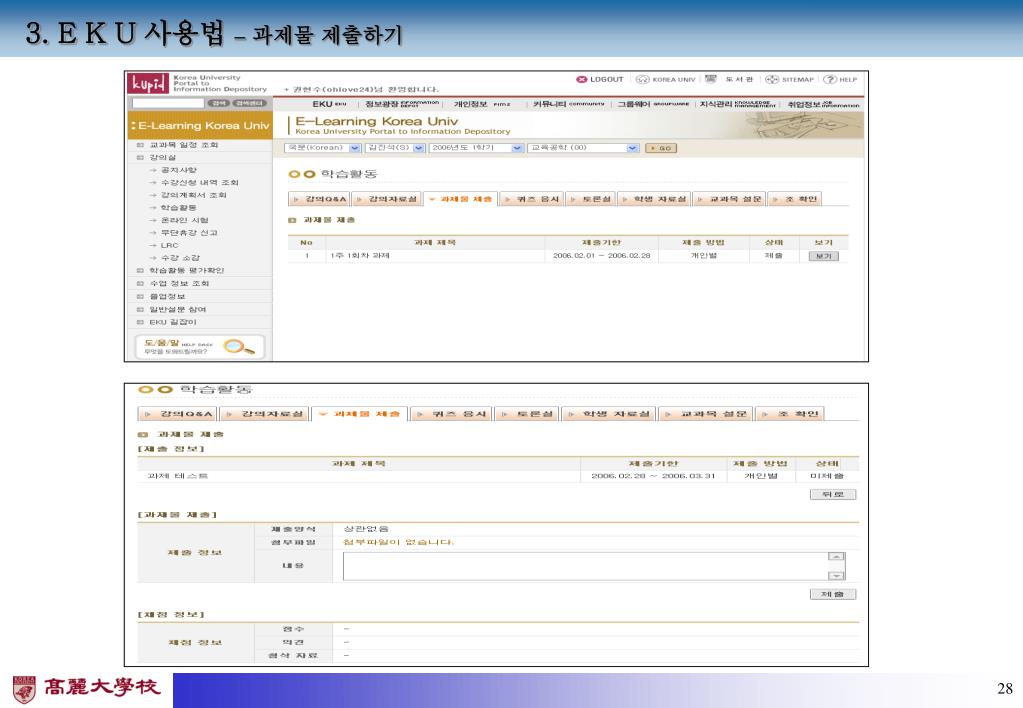Expand 일반설문 참여 in the sidebar
Viewport: 1023px width, 708px height.
[x=177, y=309]
